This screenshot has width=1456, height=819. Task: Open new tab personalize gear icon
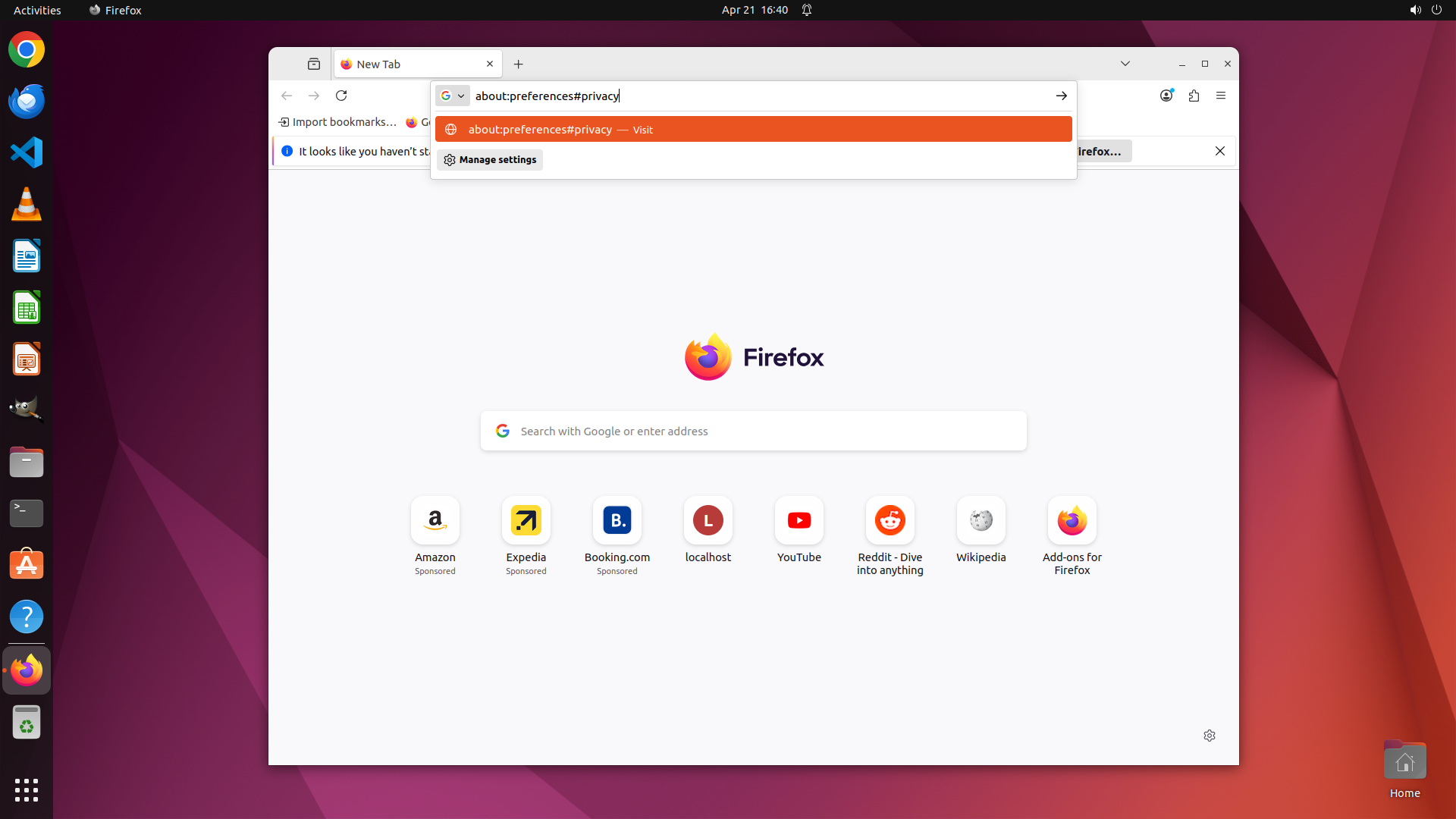(x=1210, y=736)
